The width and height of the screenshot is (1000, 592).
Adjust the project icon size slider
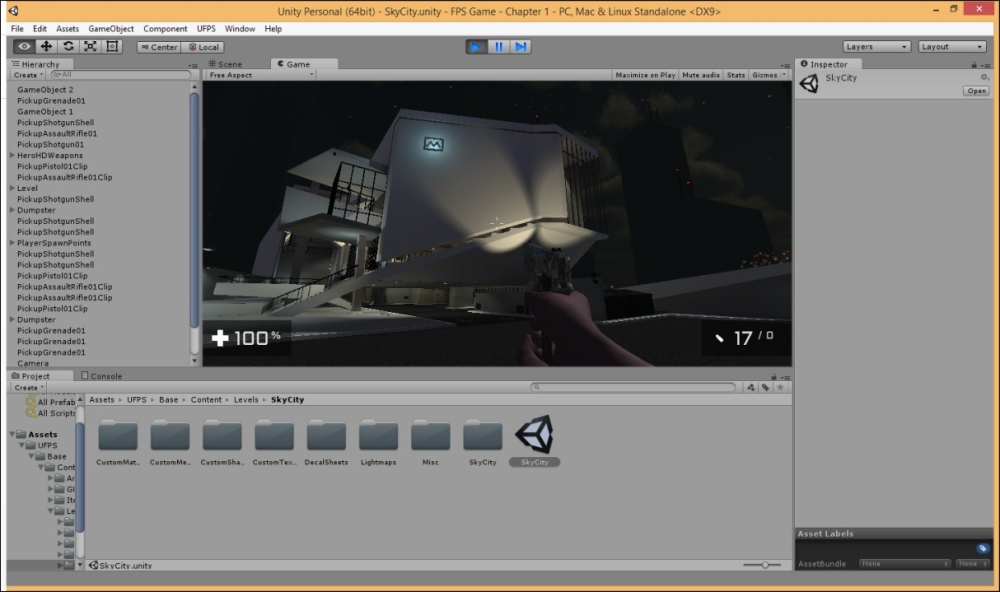click(765, 565)
